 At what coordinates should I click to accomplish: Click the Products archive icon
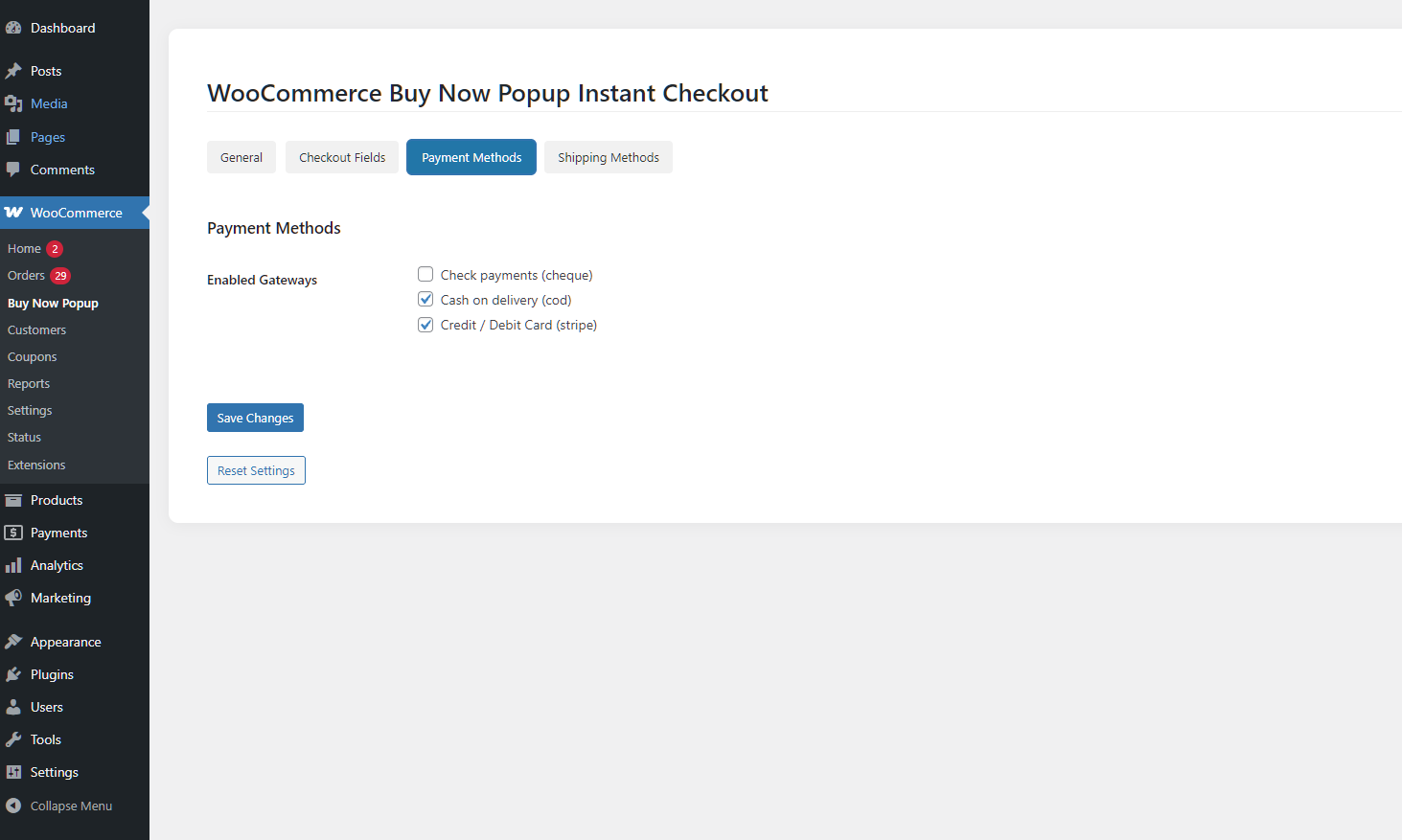coord(13,500)
